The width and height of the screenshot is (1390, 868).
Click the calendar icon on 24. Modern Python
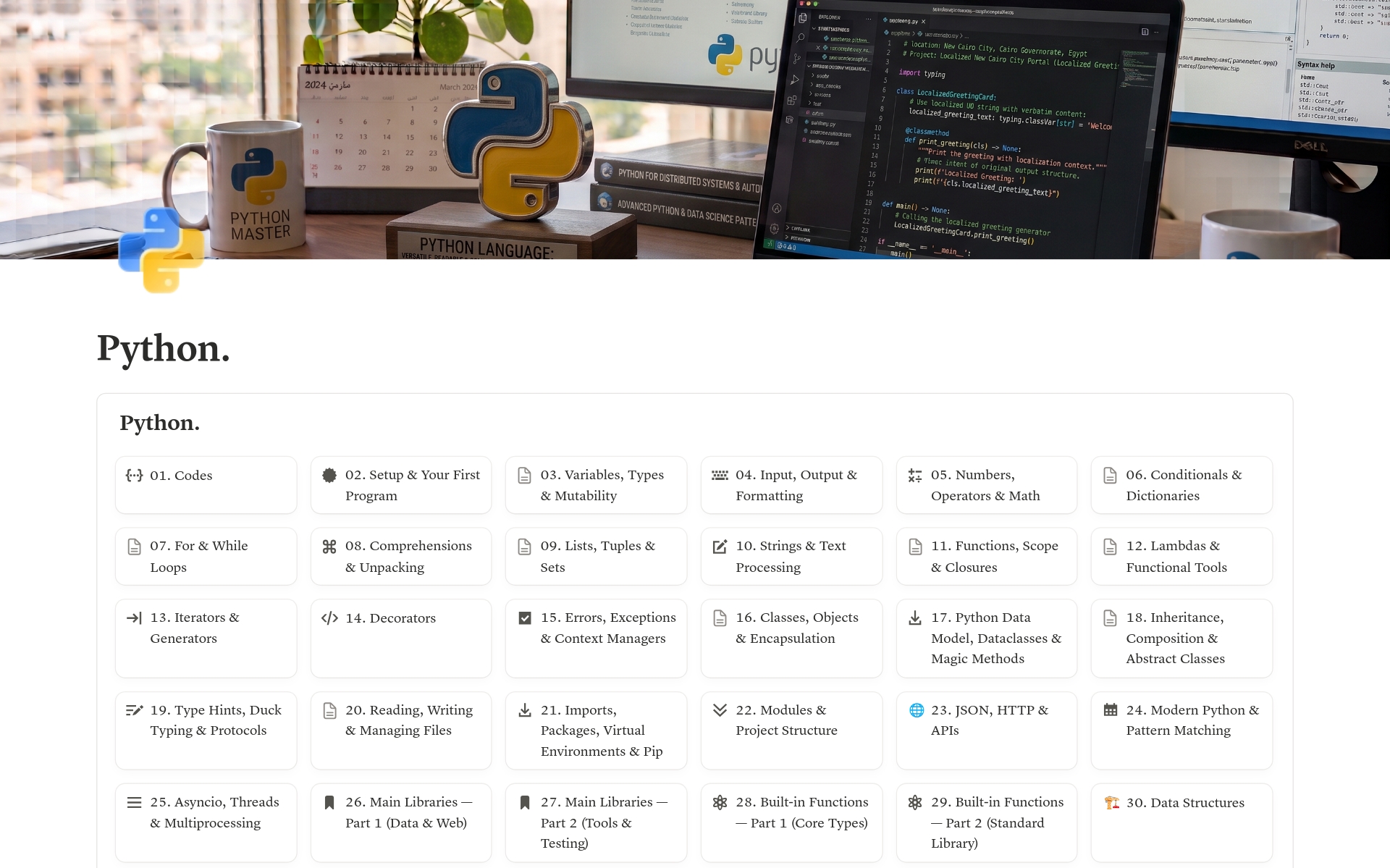pos(1111,710)
